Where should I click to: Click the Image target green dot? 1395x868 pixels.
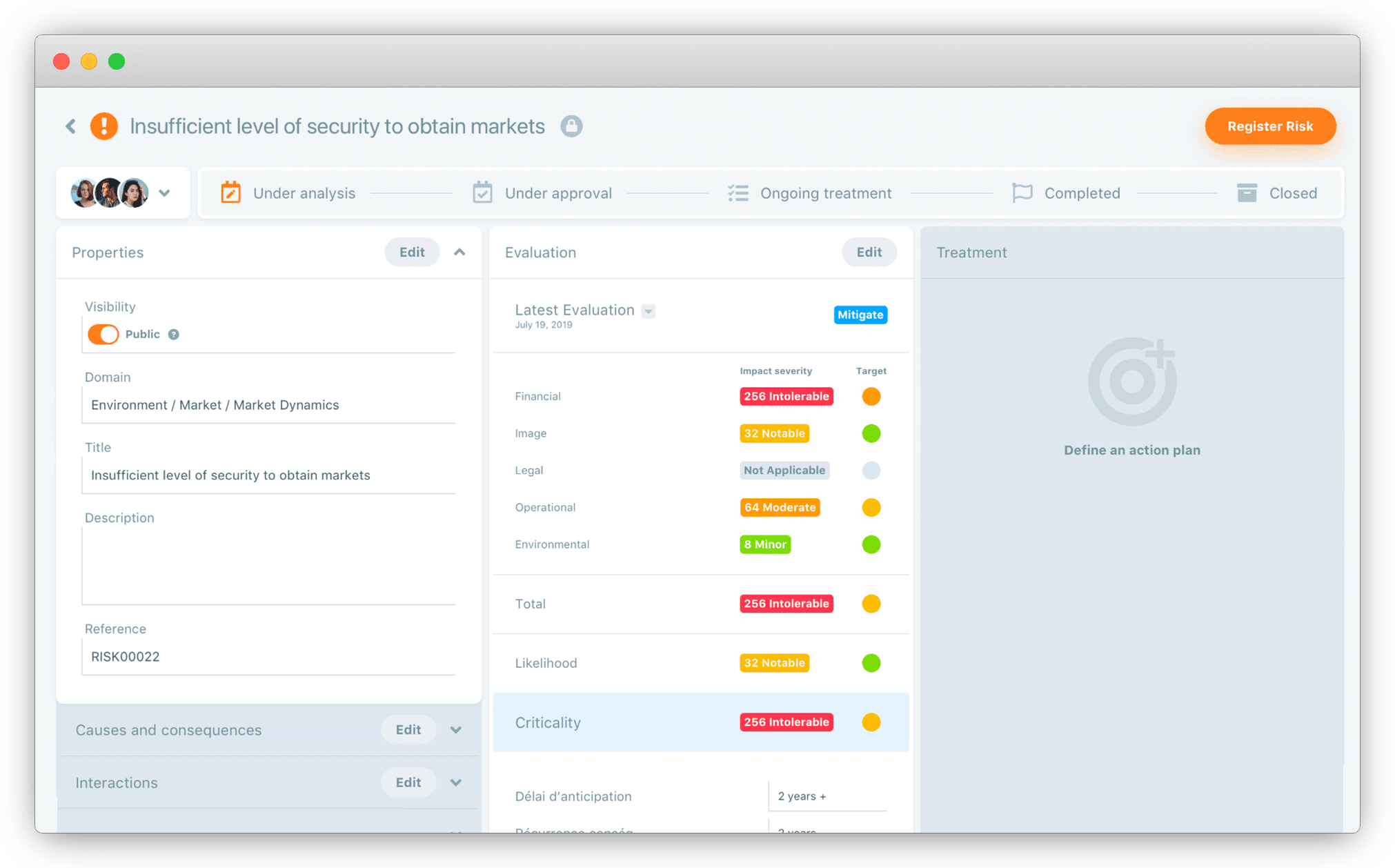coord(871,433)
